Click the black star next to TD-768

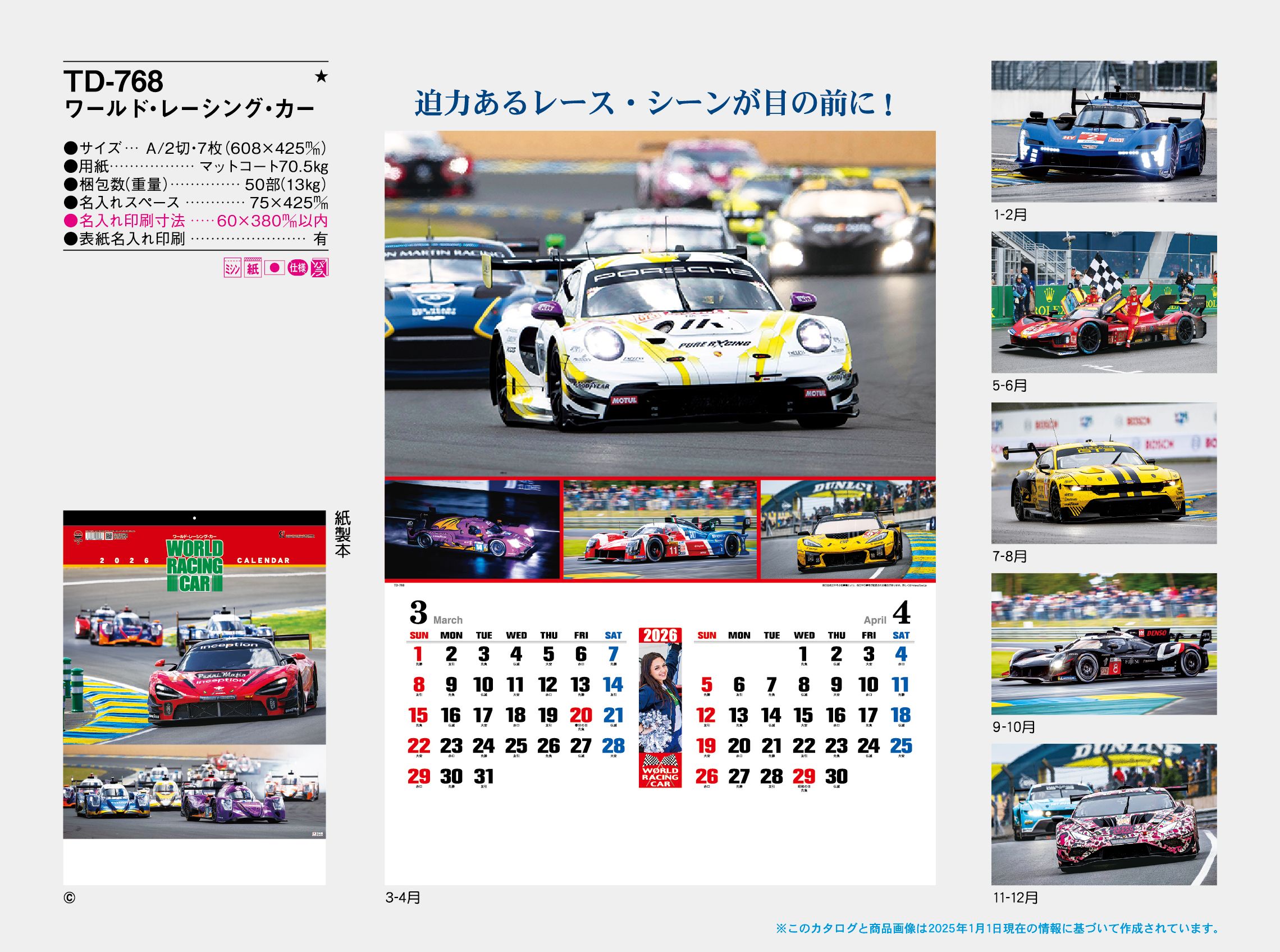click(x=322, y=77)
